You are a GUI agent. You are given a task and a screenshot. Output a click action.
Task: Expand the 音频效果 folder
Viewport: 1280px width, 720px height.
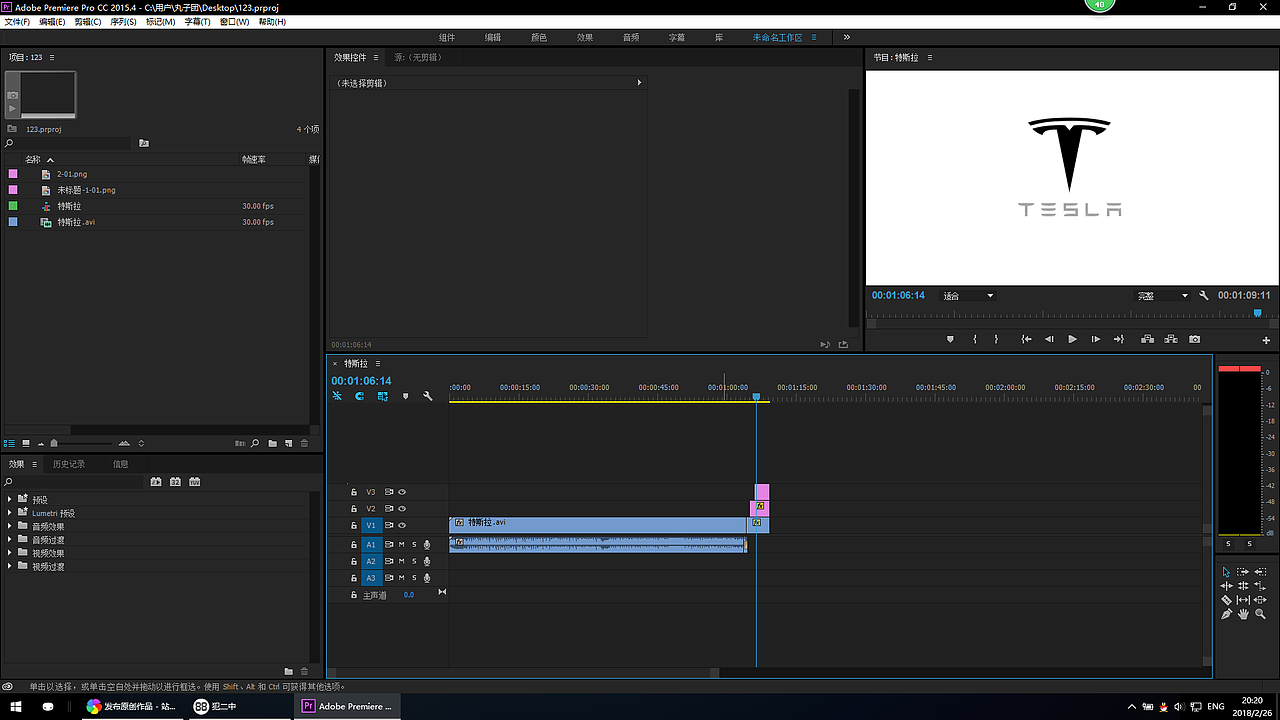coord(10,526)
